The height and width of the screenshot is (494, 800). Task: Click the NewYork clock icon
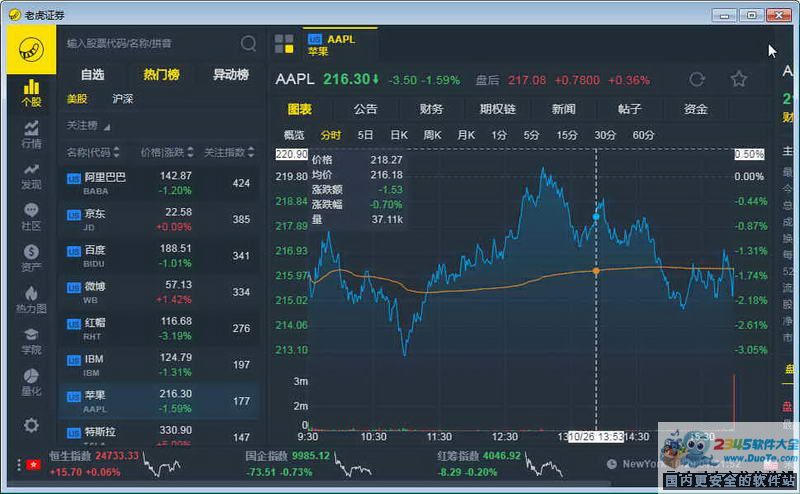[612, 464]
